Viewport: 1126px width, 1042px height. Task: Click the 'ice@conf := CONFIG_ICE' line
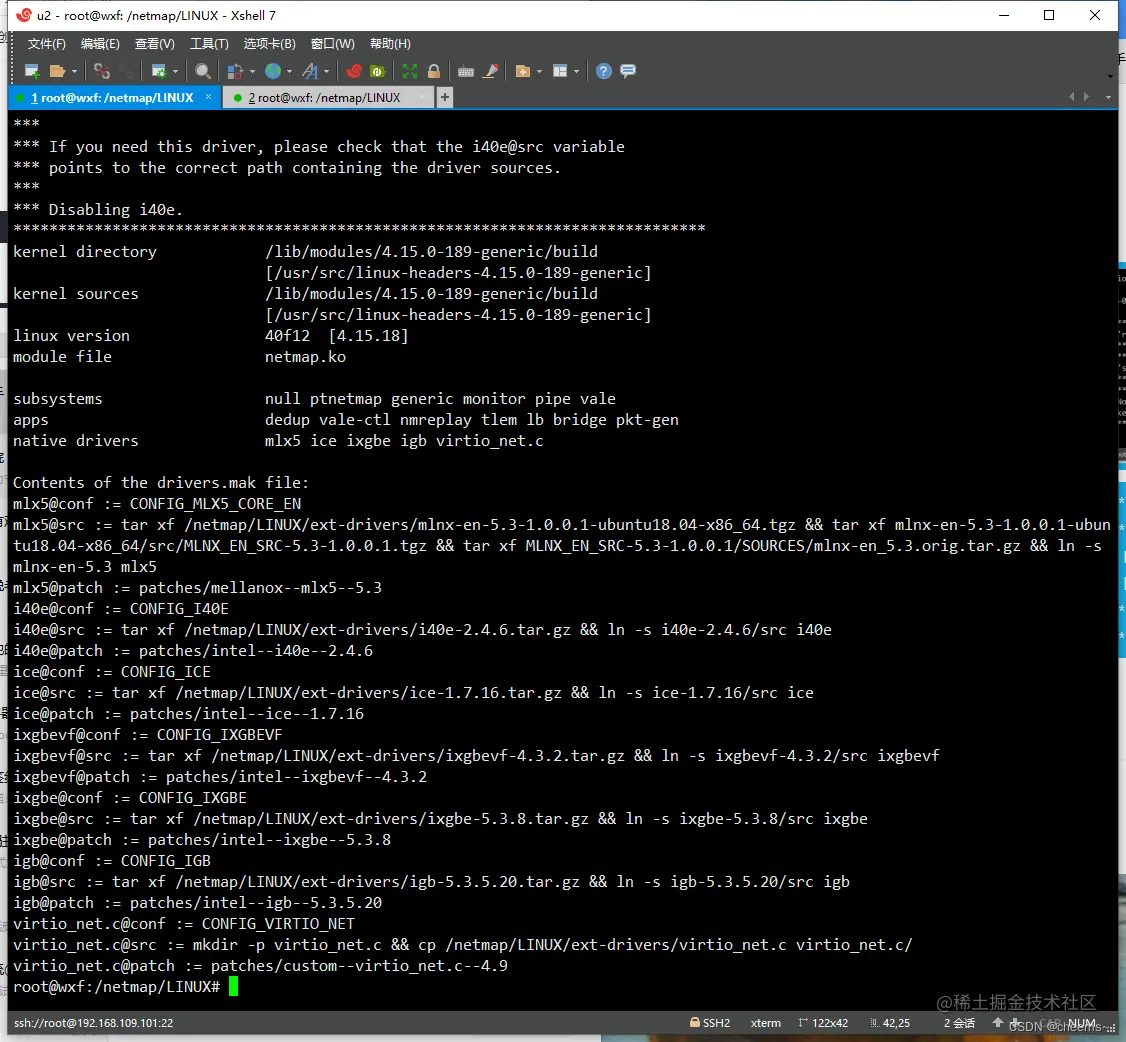112,672
